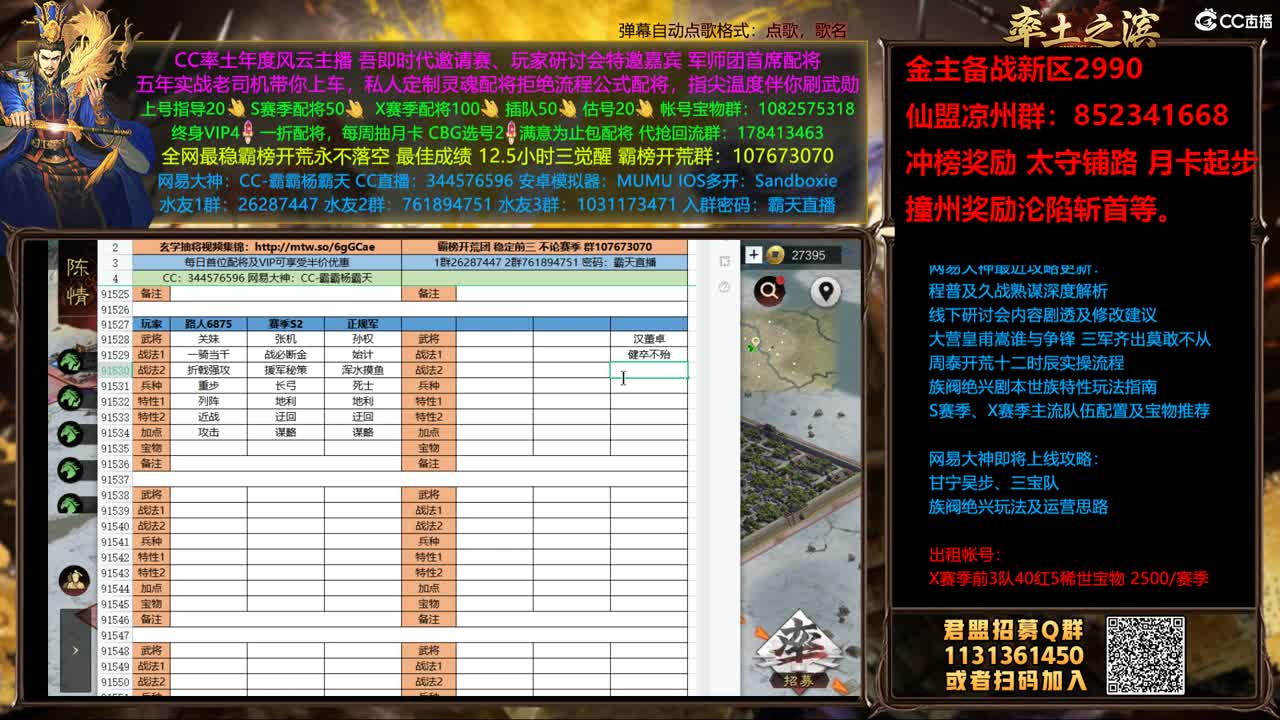Click the 正规军 header cell

(x=362, y=324)
